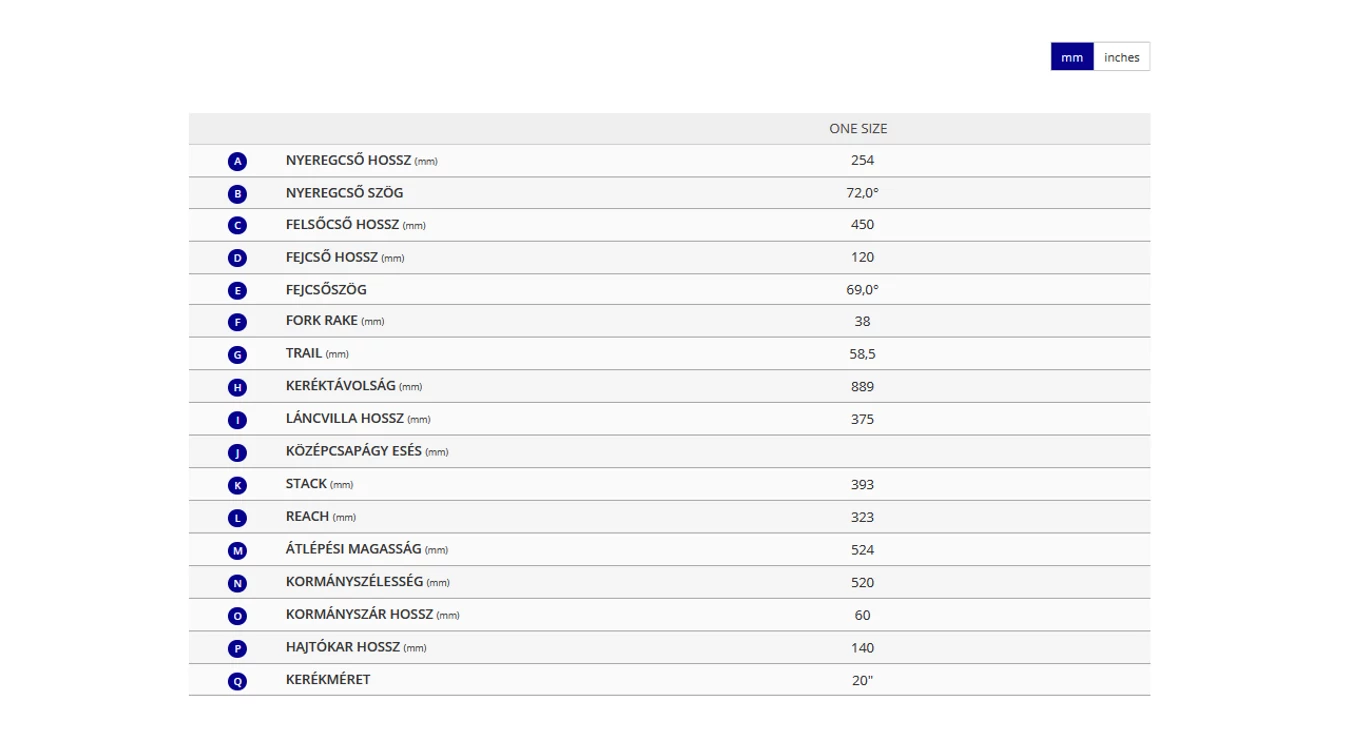Image resolution: width=1350 pixels, height=750 pixels.
Task: Click the letter F badge icon
Action: [x=237, y=322]
